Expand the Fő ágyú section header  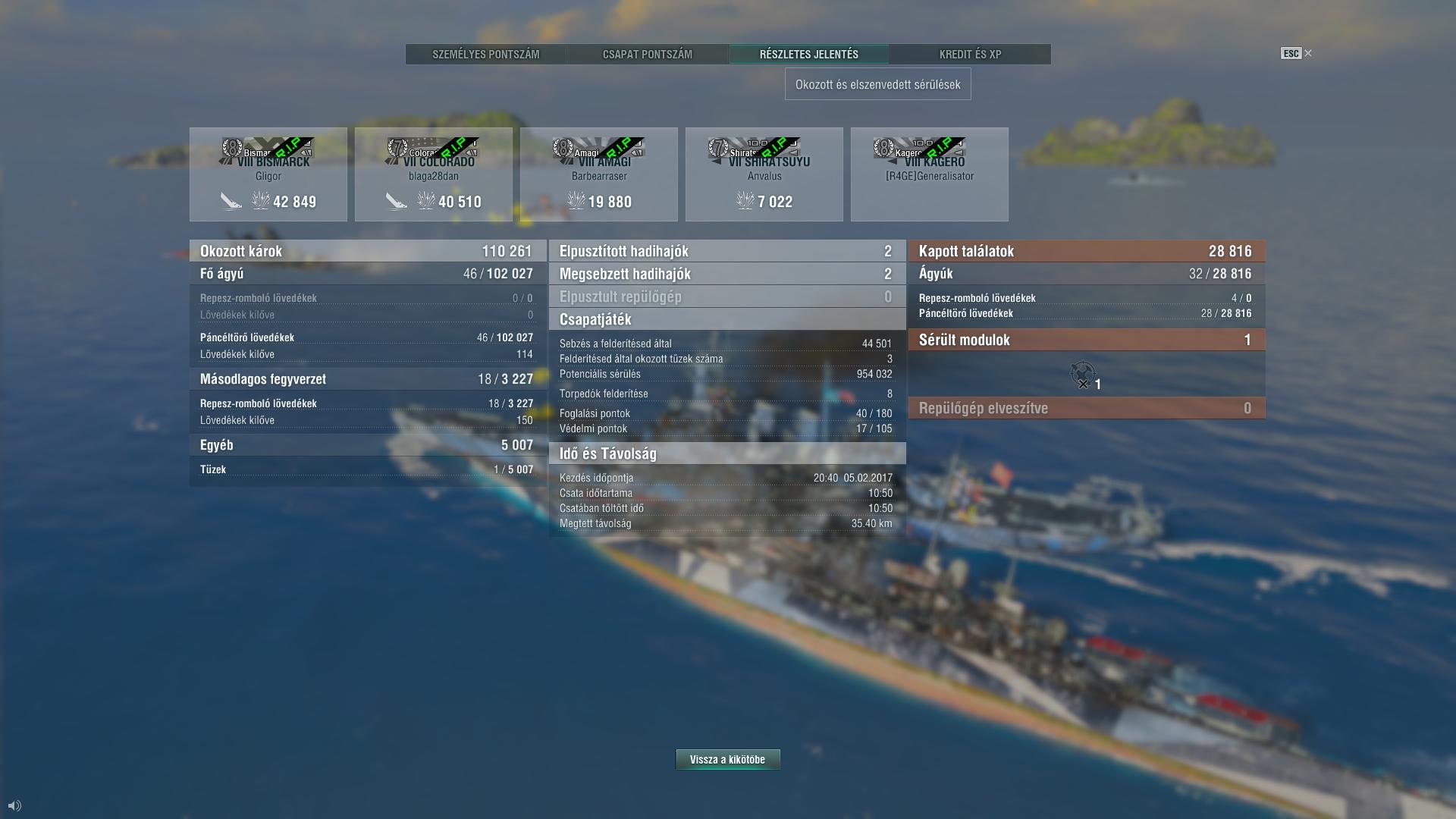(x=367, y=274)
